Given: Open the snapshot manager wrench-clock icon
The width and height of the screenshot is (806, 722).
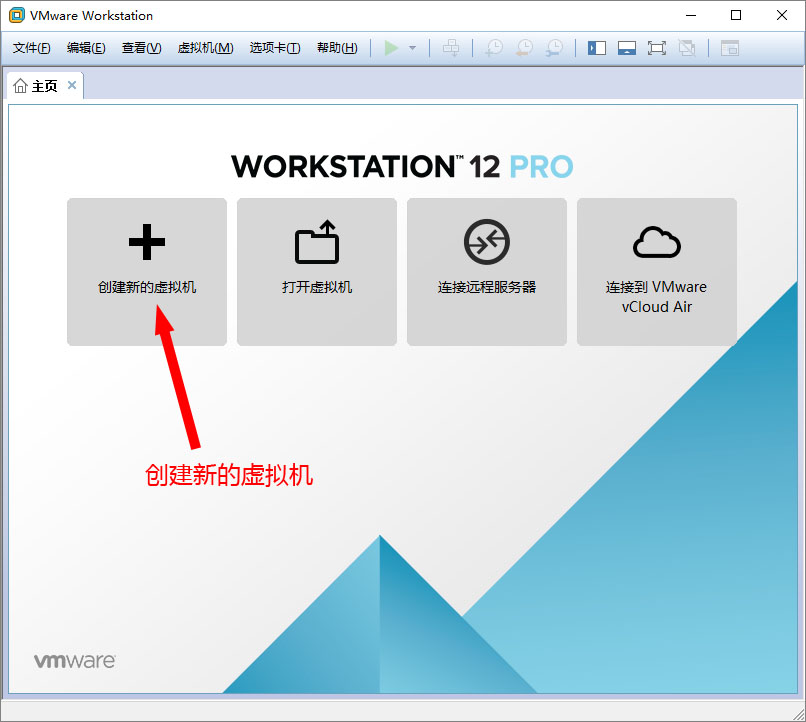Looking at the screenshot, I should click(x=554, y=48).
